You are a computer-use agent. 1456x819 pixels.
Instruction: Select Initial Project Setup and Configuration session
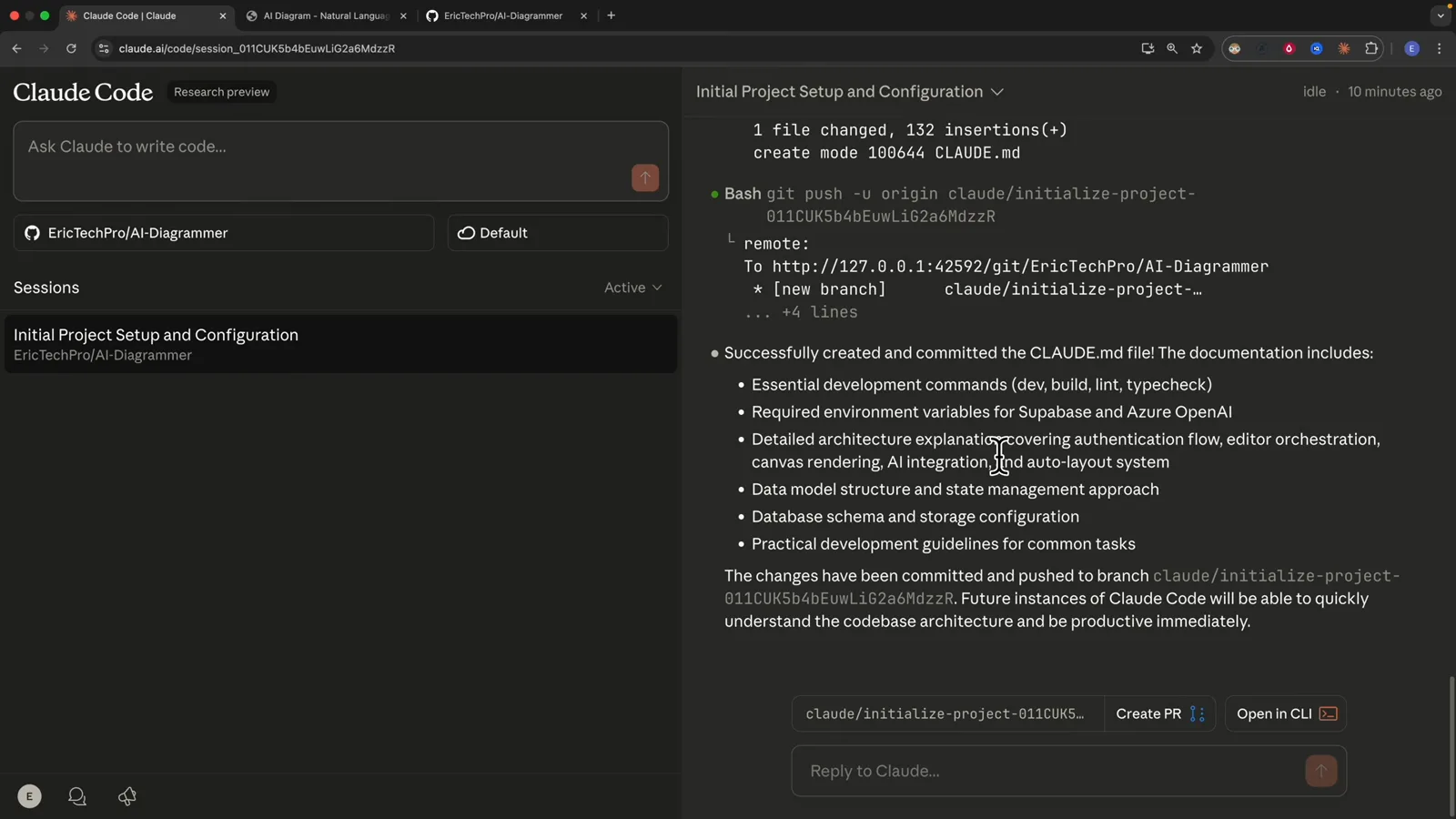(340, 344)
